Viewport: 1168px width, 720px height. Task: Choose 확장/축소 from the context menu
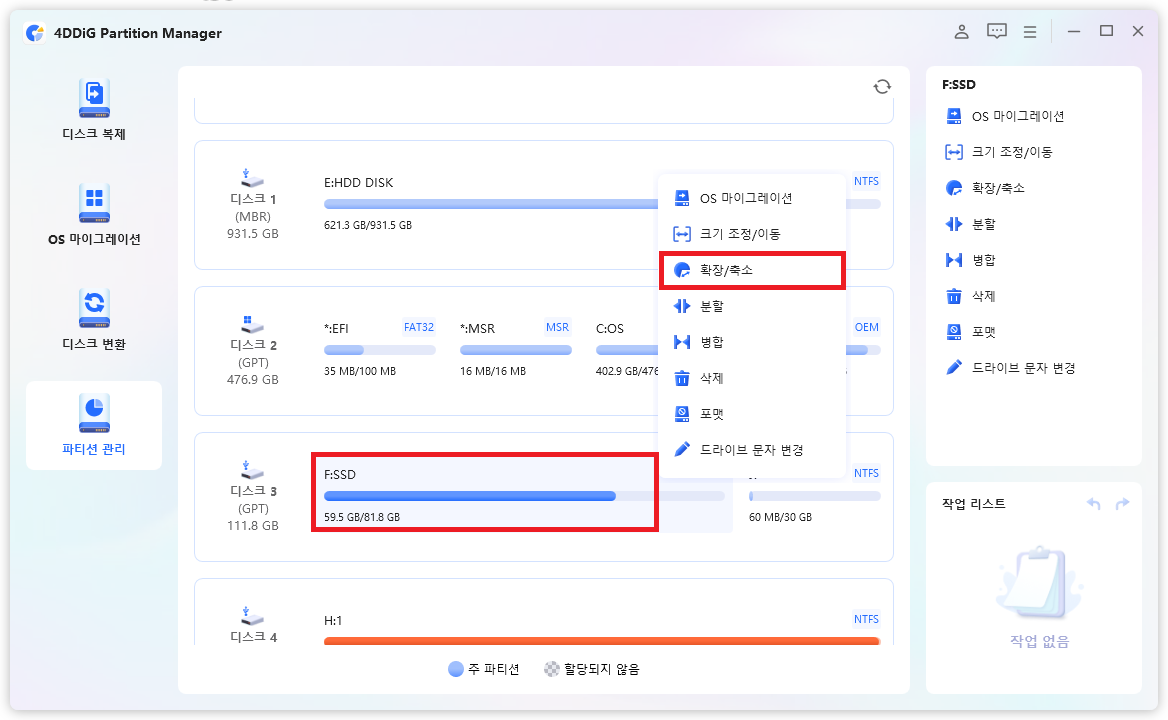(751, 269)
